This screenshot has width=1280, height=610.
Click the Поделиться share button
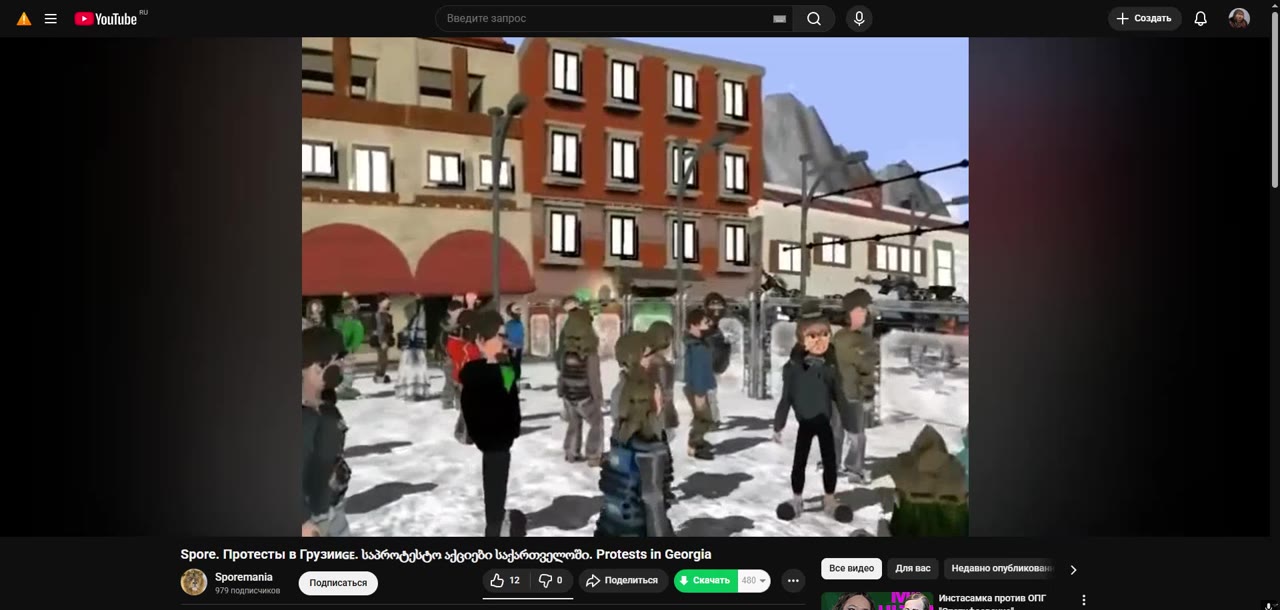tap(622, 581)
